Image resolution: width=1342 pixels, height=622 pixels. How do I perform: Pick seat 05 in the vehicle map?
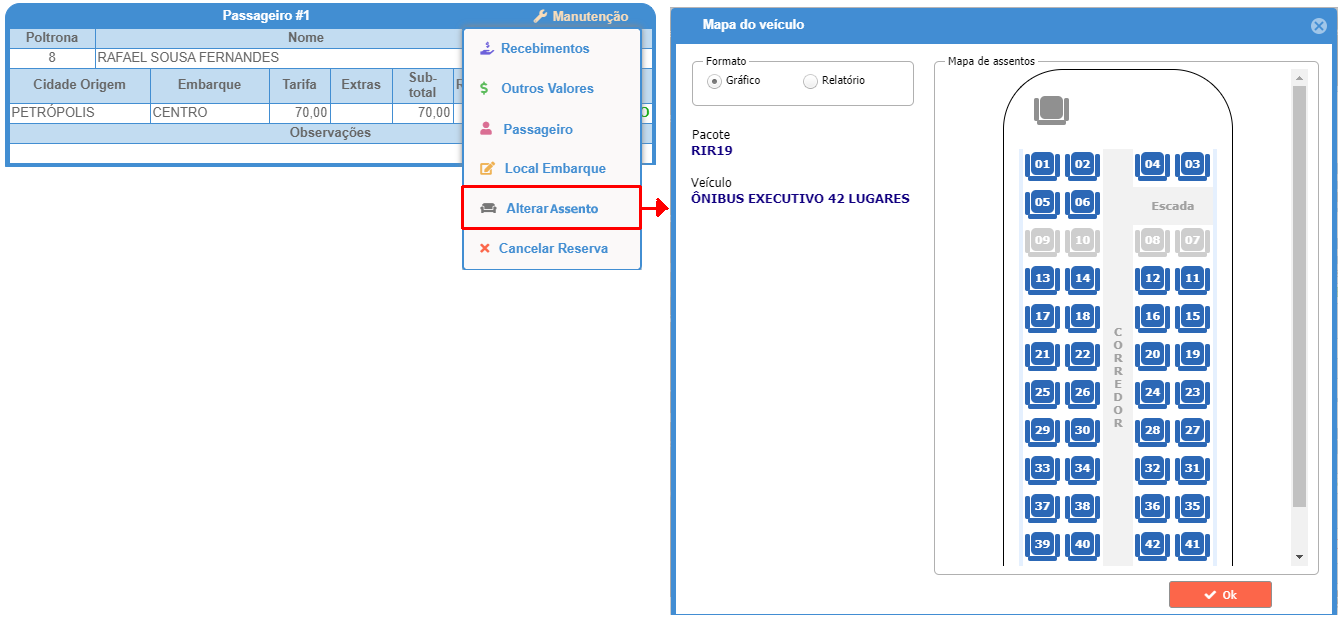[x=1042, y=203]
